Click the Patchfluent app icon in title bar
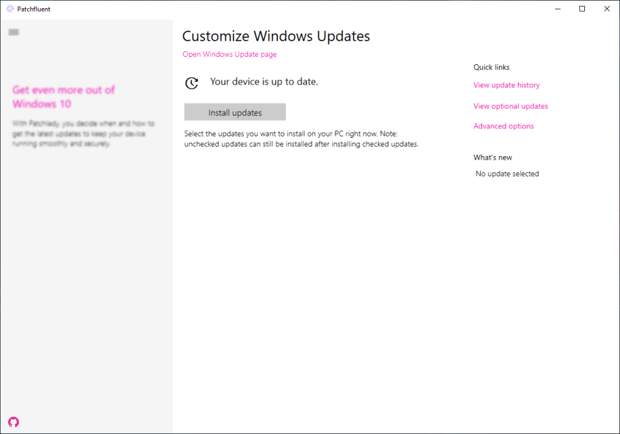Screen dimensions: 620x434 pyautogui.click(x=9, y=8)
